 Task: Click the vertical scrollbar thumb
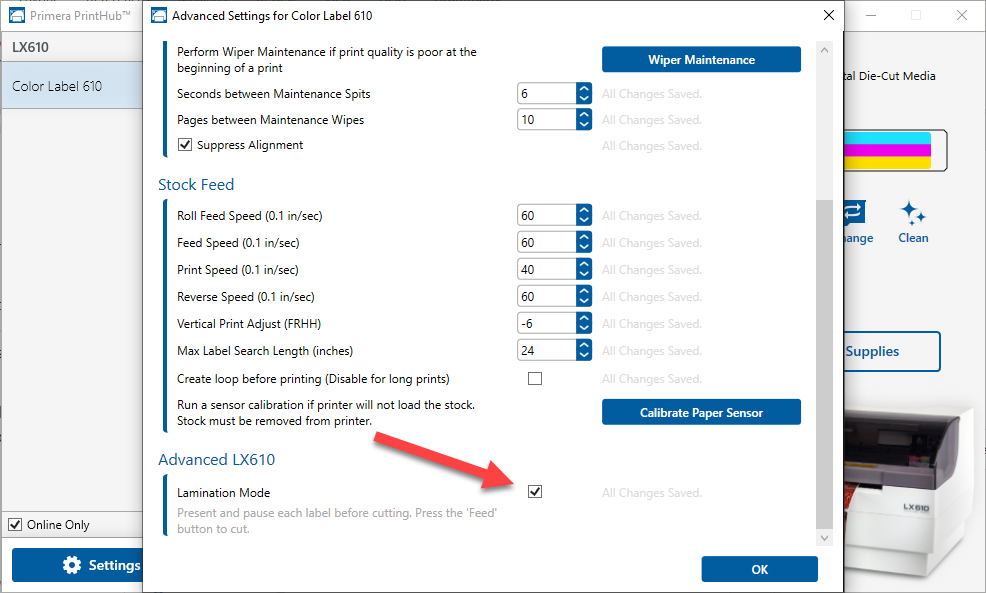(824, 364)
